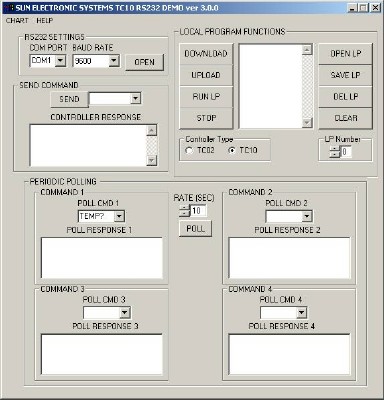Click the DEL LP button
Screen dimensions: 384x400
click(346, 97)
